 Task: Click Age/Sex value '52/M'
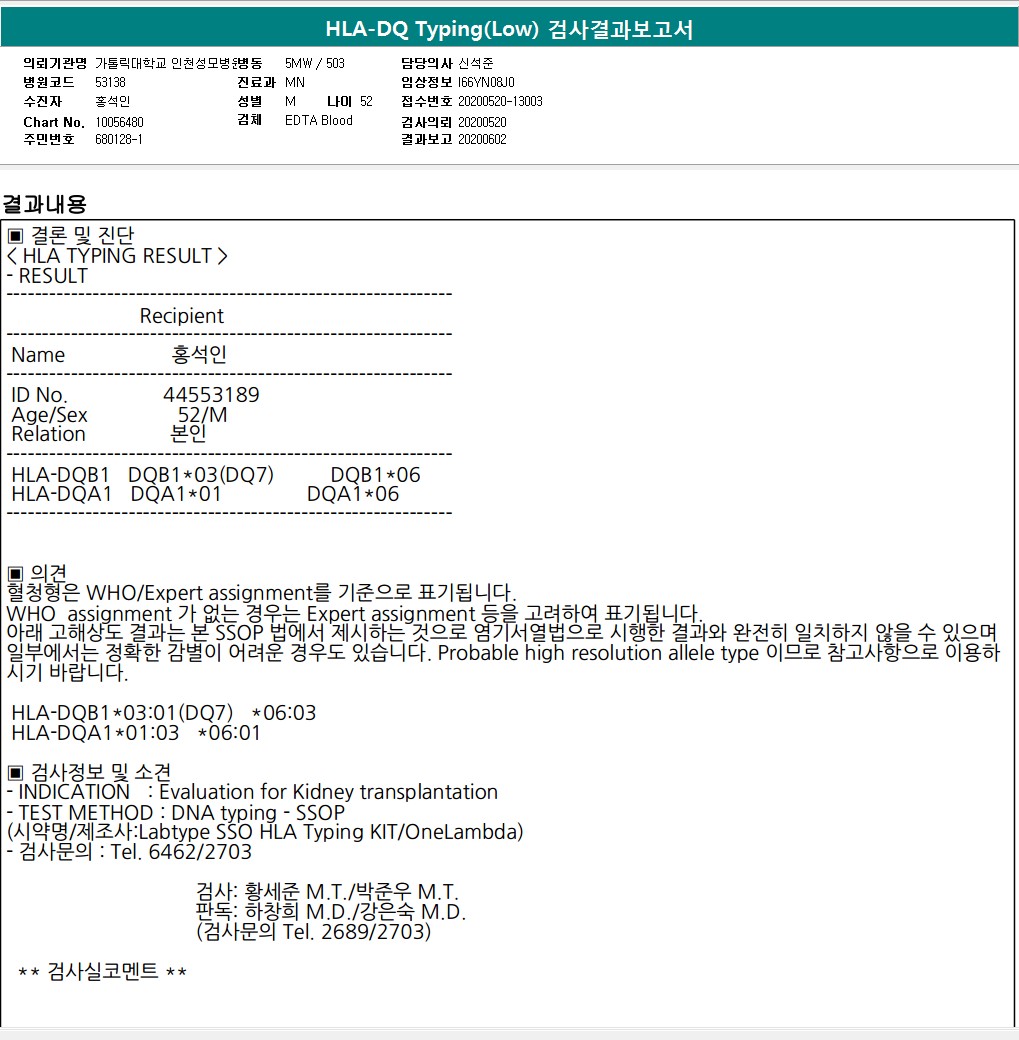point(202,415)
